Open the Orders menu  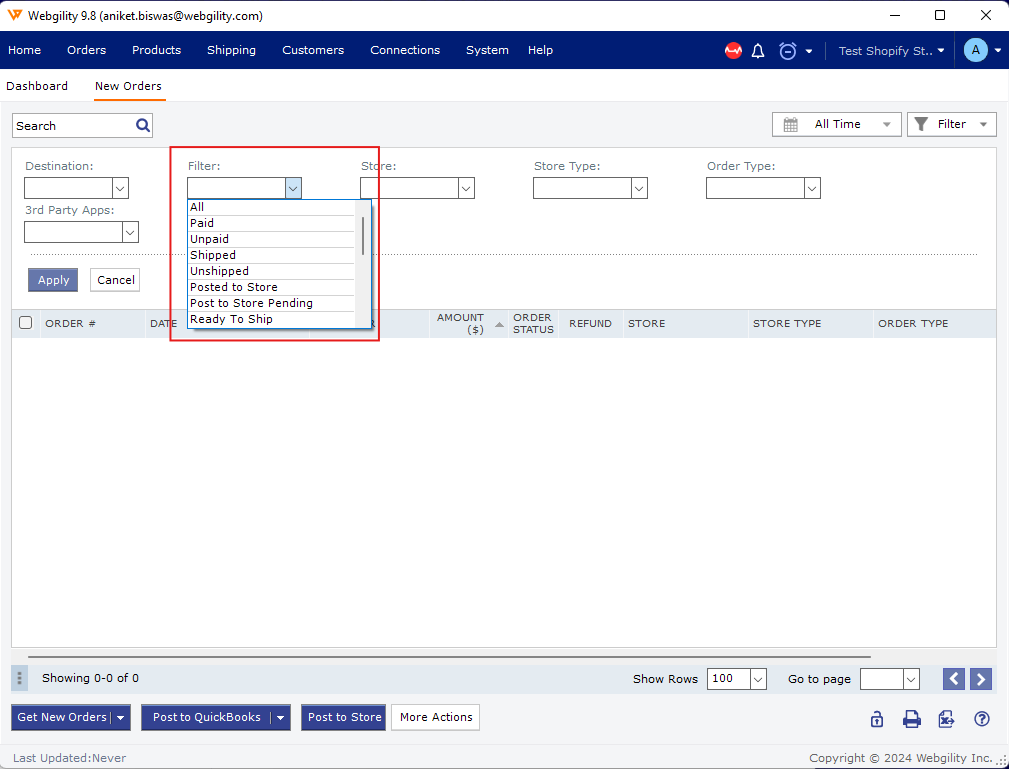[86, 50]
